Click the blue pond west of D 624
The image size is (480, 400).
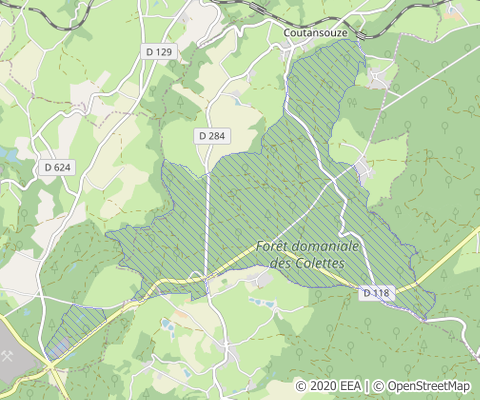pyautogui.click(x=7, y=155)
